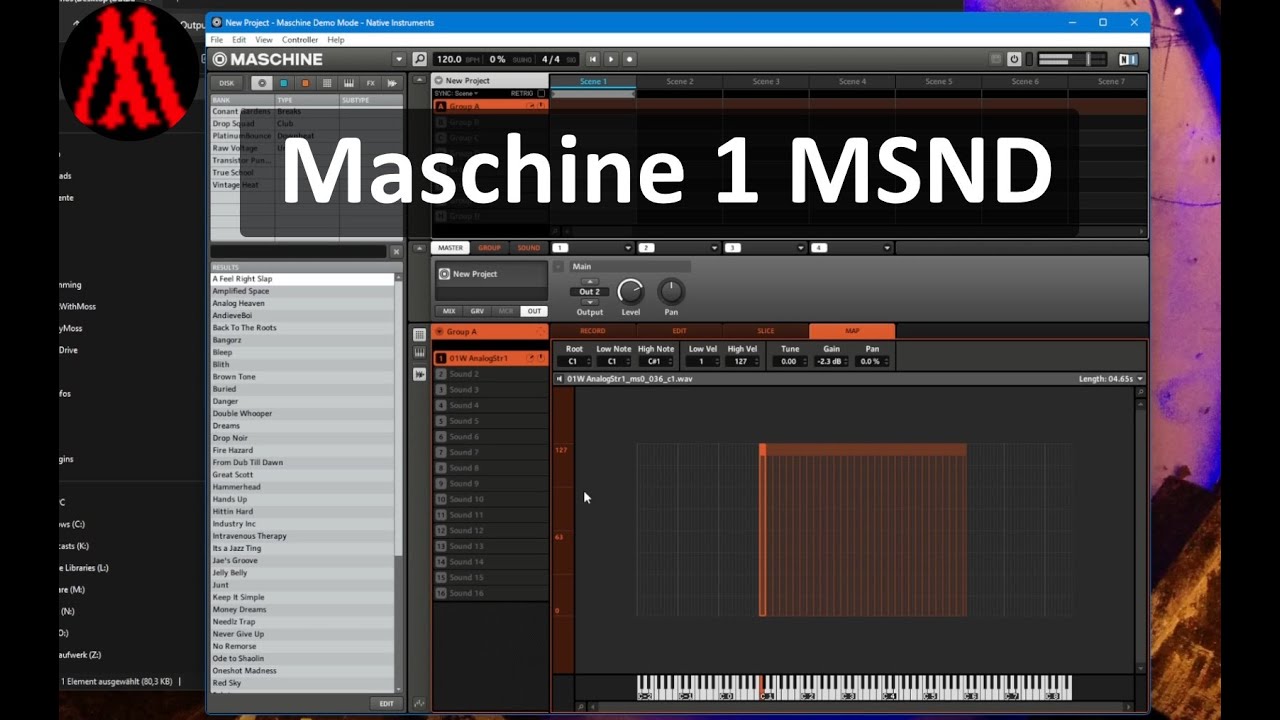The height and width of the screenshot is (720, 1280).
Task: Select the blue Group filter icon
Action: 283,83
